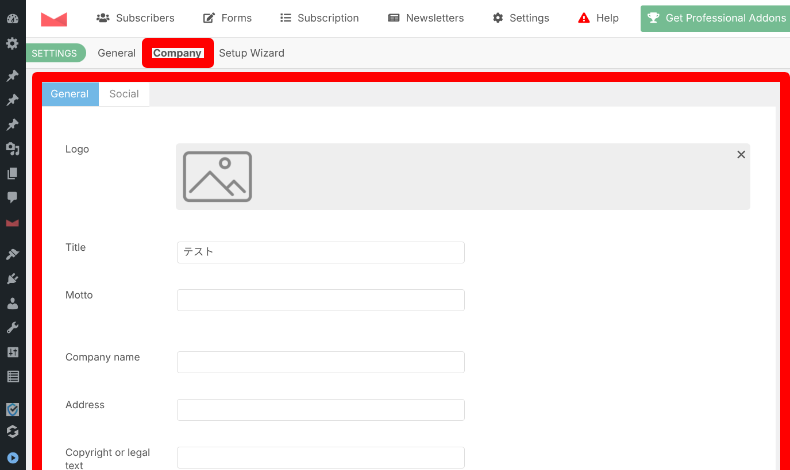Focus the Address input field
The width and height of the screenshot is (790, 470).
tap(320, 410)
